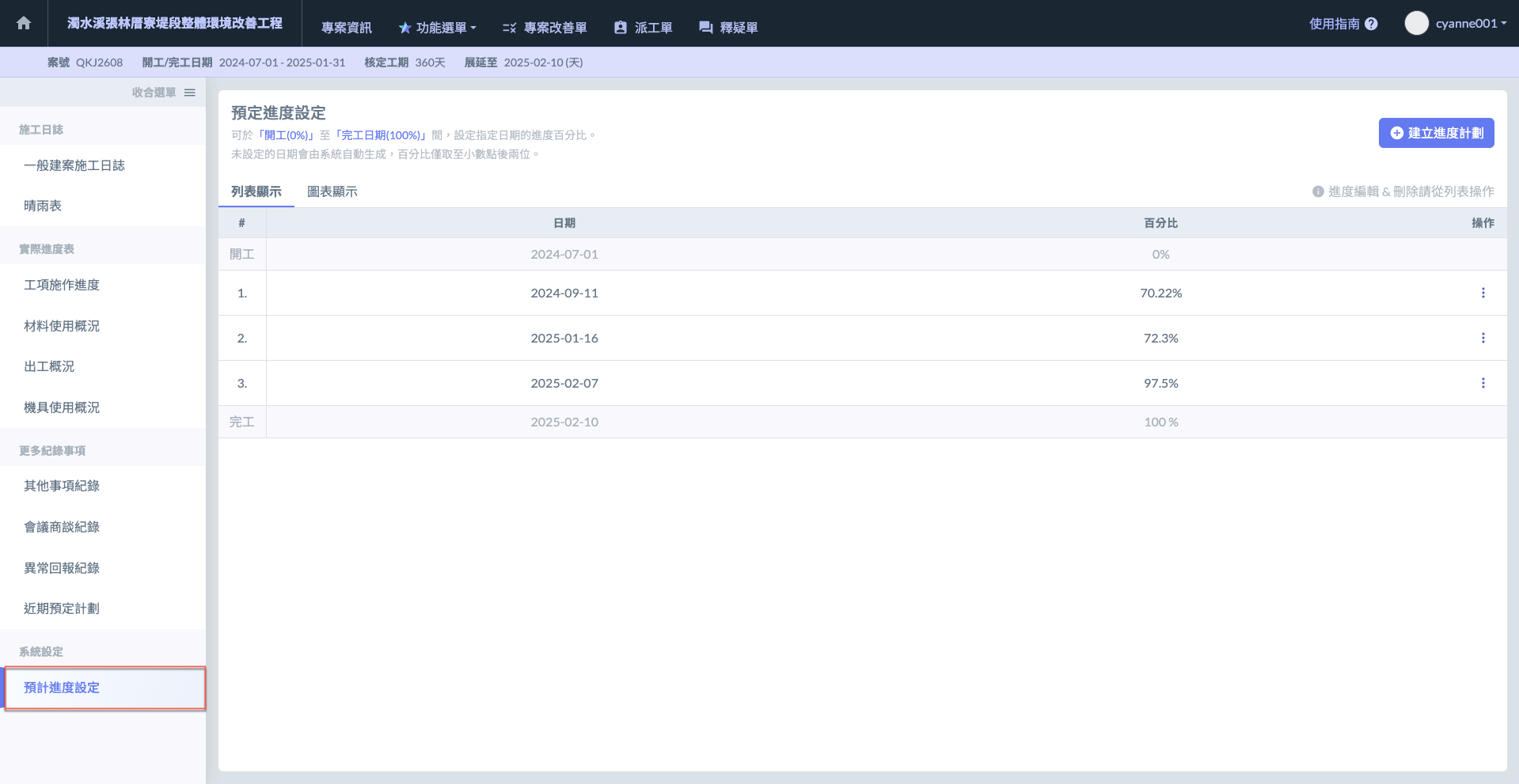Go to 釋疑單 in navigation bar

click(728, 28)
